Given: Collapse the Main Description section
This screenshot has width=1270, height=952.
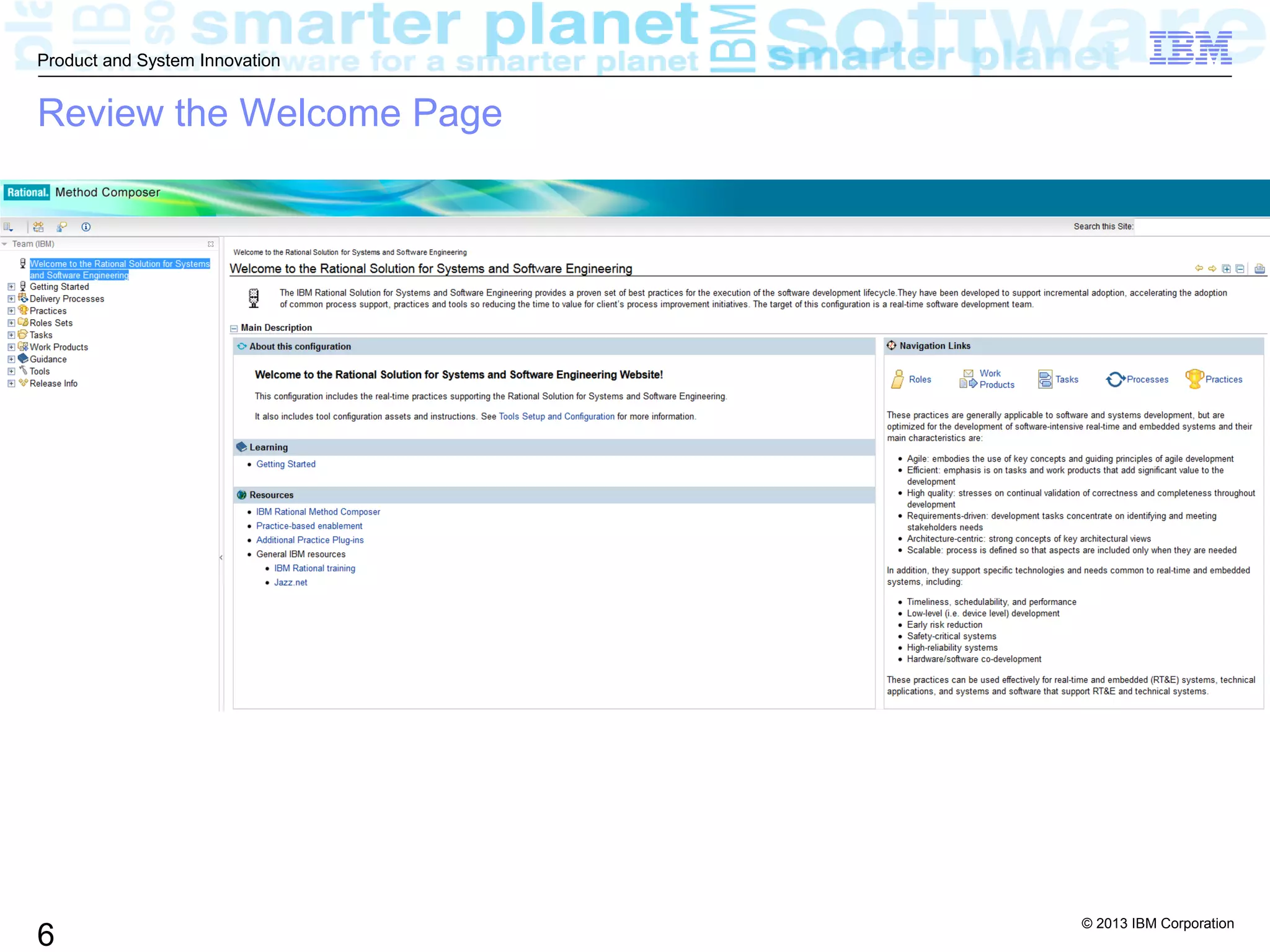Looking at the screenshot, I should coord(234,328).
